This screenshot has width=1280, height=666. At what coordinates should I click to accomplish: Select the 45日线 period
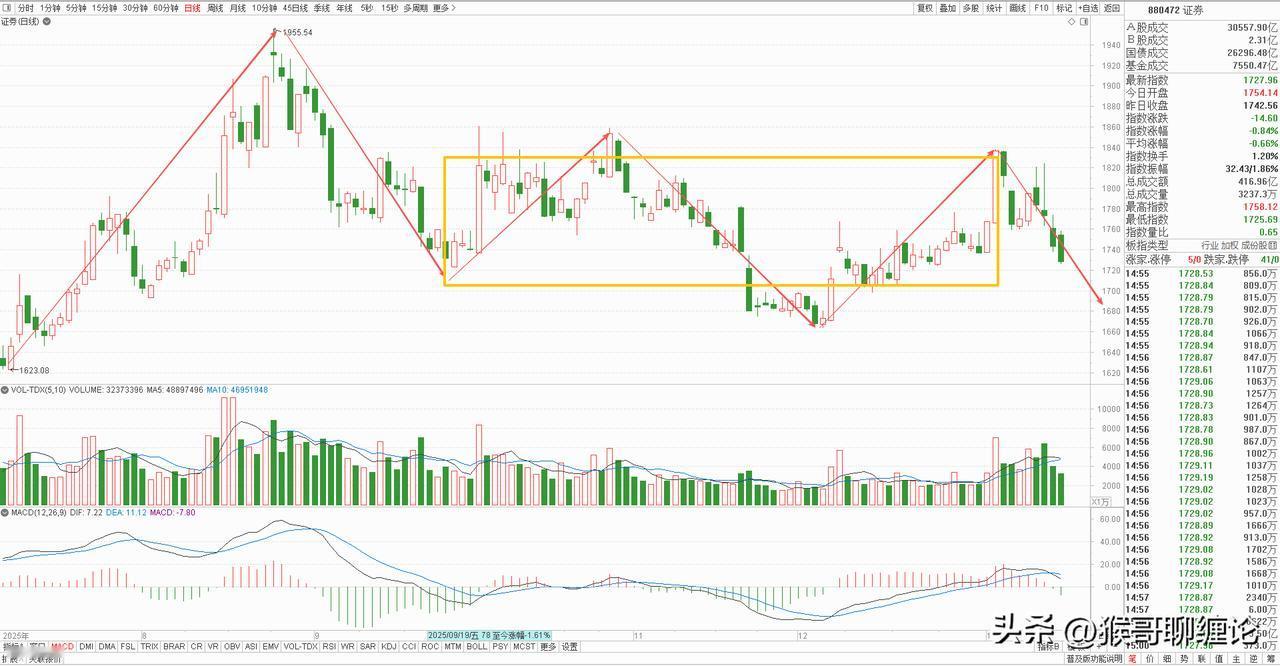click(295, 8)
